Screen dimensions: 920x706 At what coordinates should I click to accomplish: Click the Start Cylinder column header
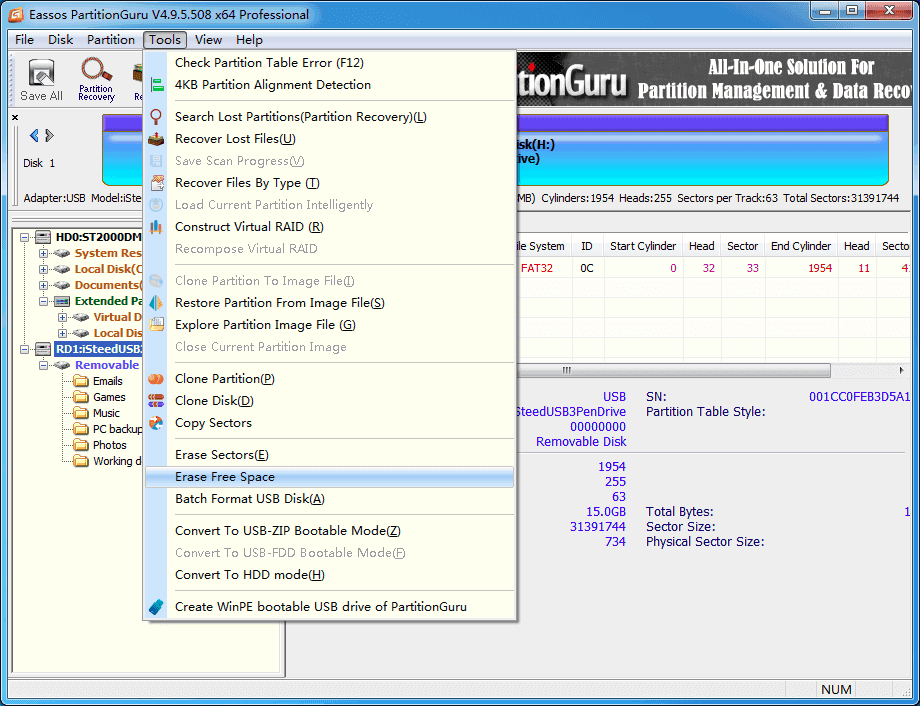tap(643, 246)
